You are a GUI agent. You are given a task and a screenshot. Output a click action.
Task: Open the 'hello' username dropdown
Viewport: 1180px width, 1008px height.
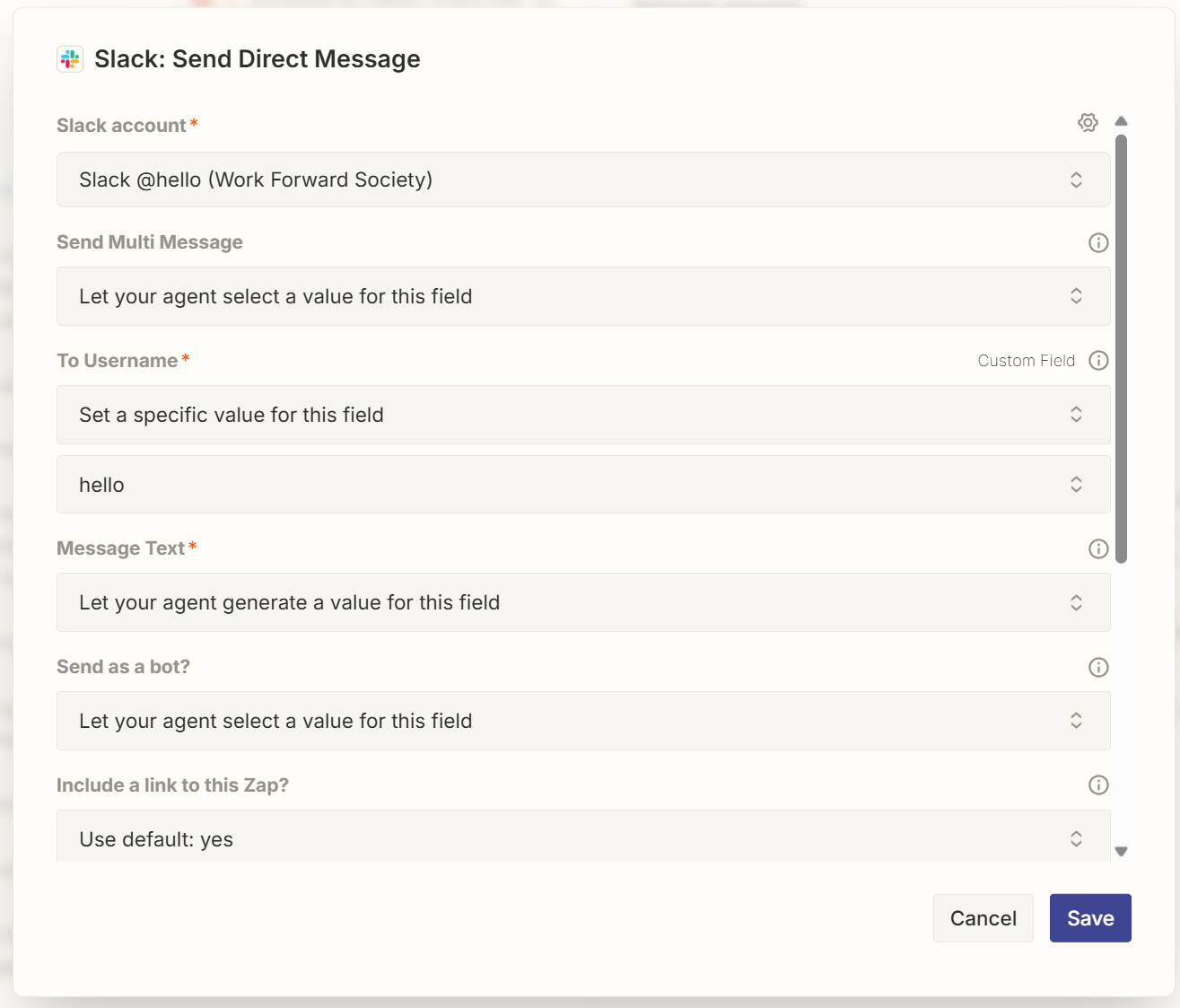tap(583, 485)
